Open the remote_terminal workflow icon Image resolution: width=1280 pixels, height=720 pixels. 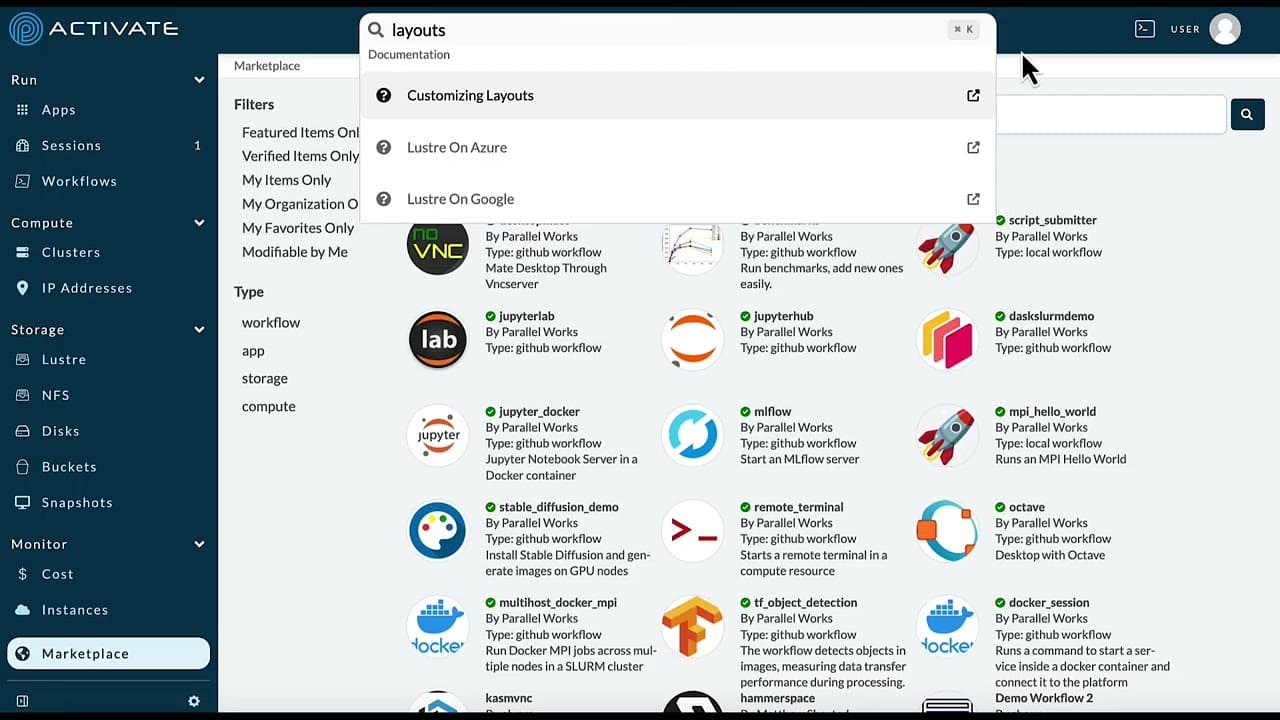[x=693, y=531]
